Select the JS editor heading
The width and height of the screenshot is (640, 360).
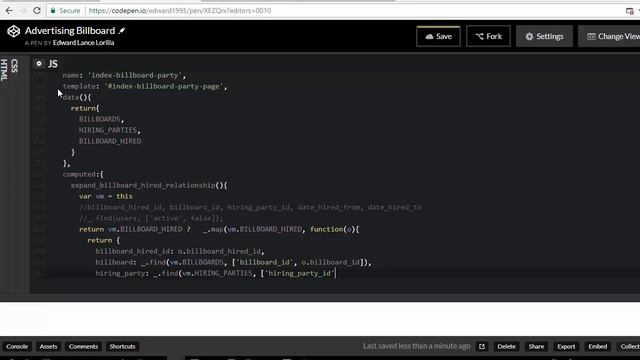coord(53,64)
